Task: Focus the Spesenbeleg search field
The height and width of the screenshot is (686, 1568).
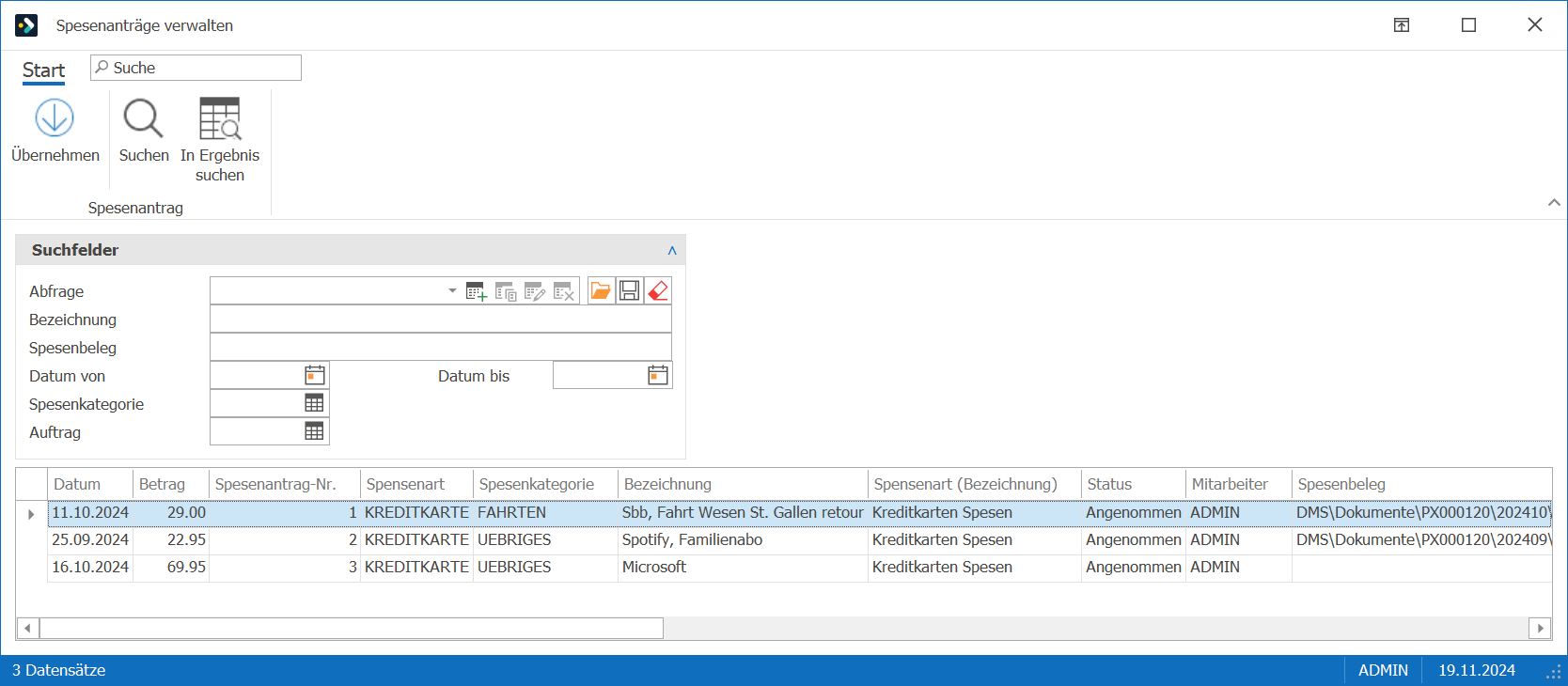Action: (x=441, y=348)
